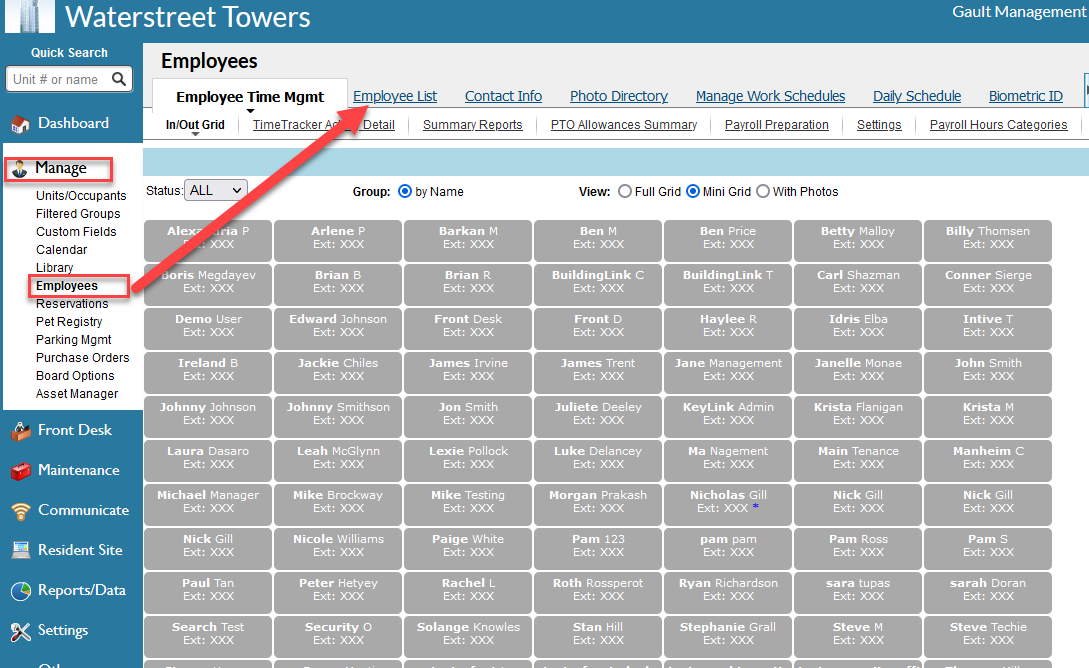Open the Contact Info tab
Viewport: 1089px width, 668px height.
[504, 96]
